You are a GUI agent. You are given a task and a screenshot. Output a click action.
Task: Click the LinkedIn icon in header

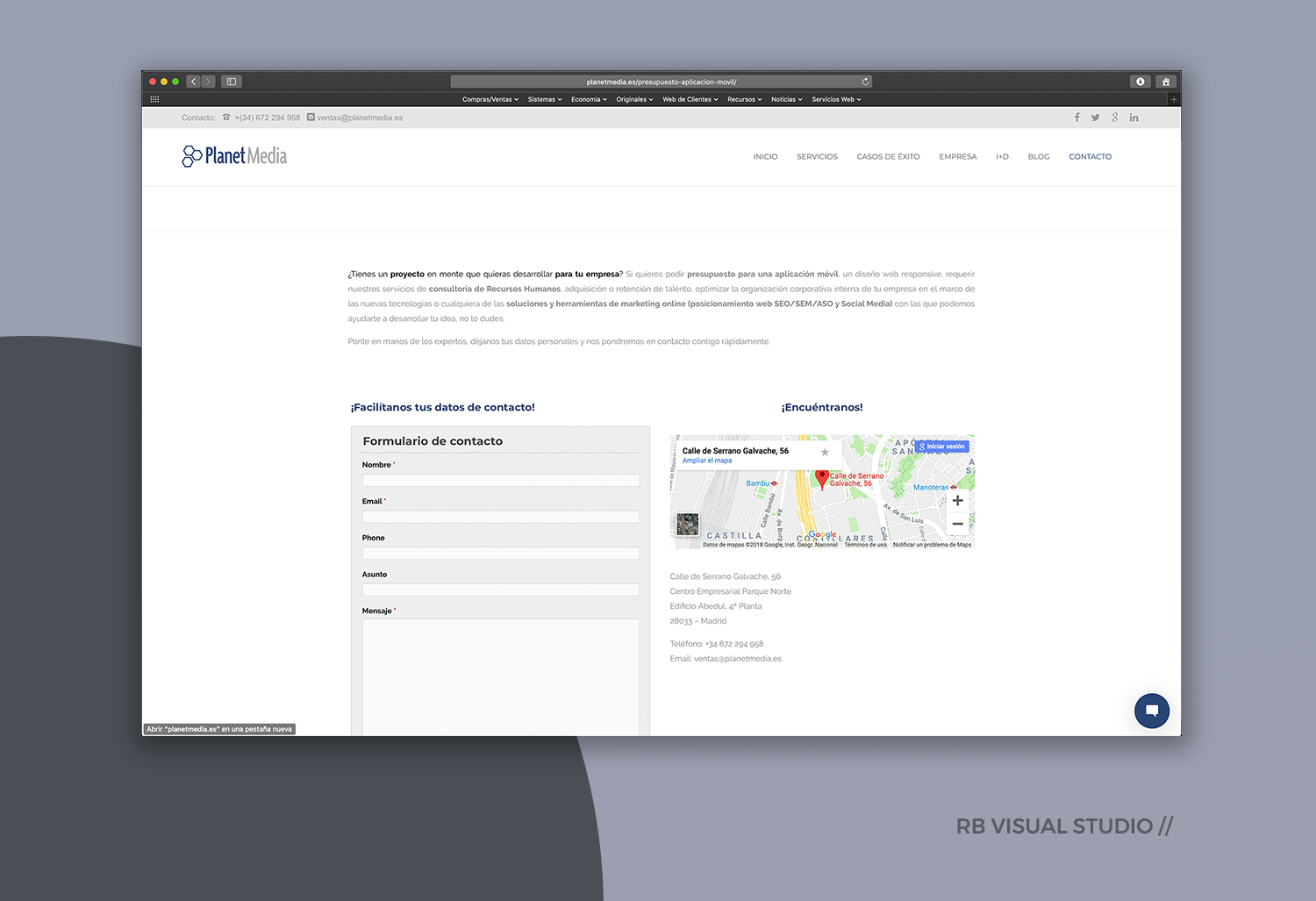tap(1134, 118)
